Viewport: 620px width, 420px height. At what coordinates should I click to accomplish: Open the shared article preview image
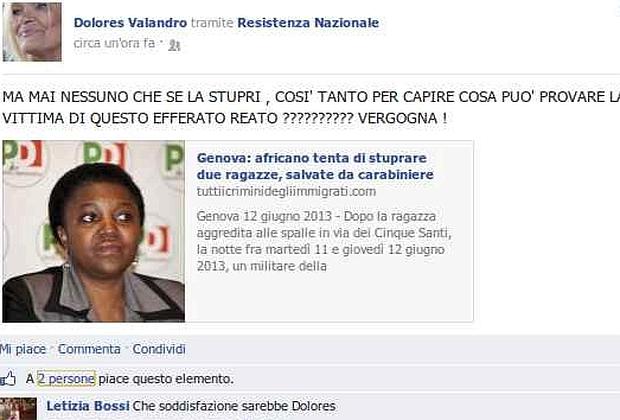(94, 231)
